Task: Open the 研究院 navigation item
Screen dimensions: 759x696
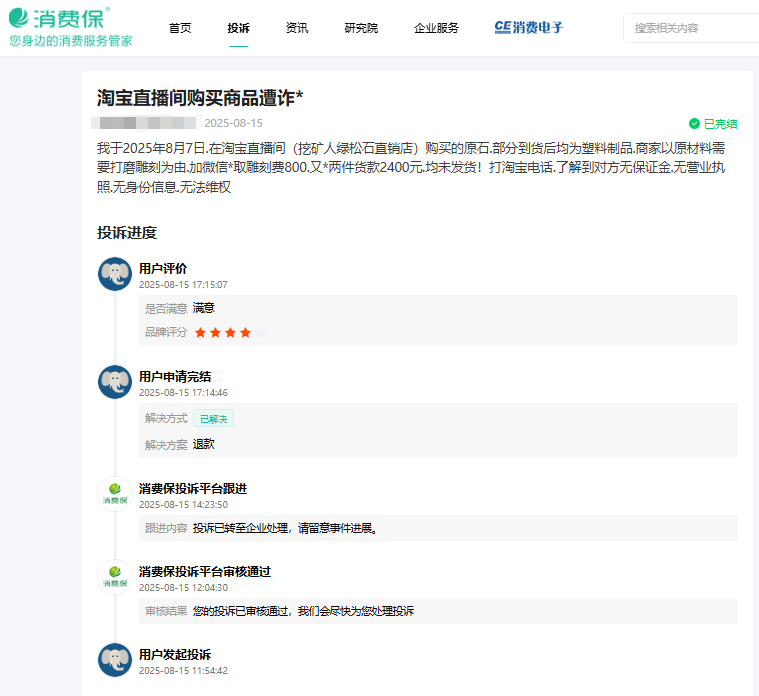Action: pyautogui.click(x=361, y=28)
